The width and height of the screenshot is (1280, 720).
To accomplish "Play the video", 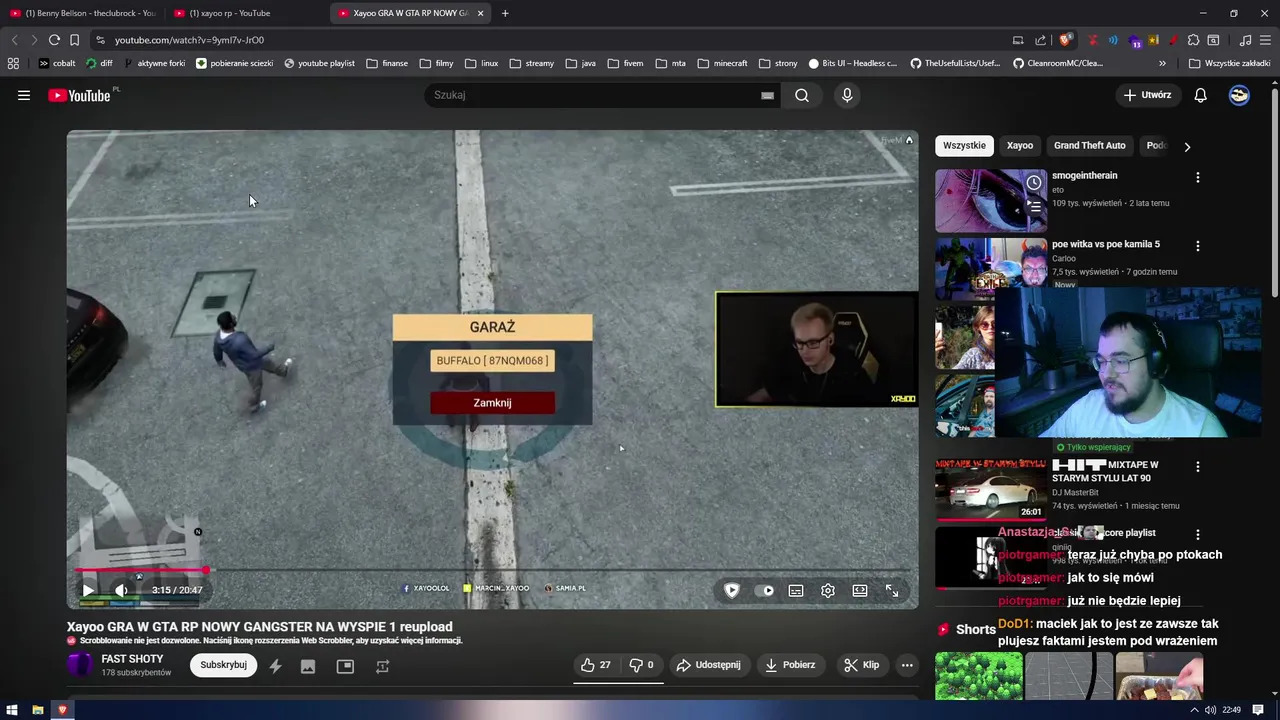I will (88, 590).
